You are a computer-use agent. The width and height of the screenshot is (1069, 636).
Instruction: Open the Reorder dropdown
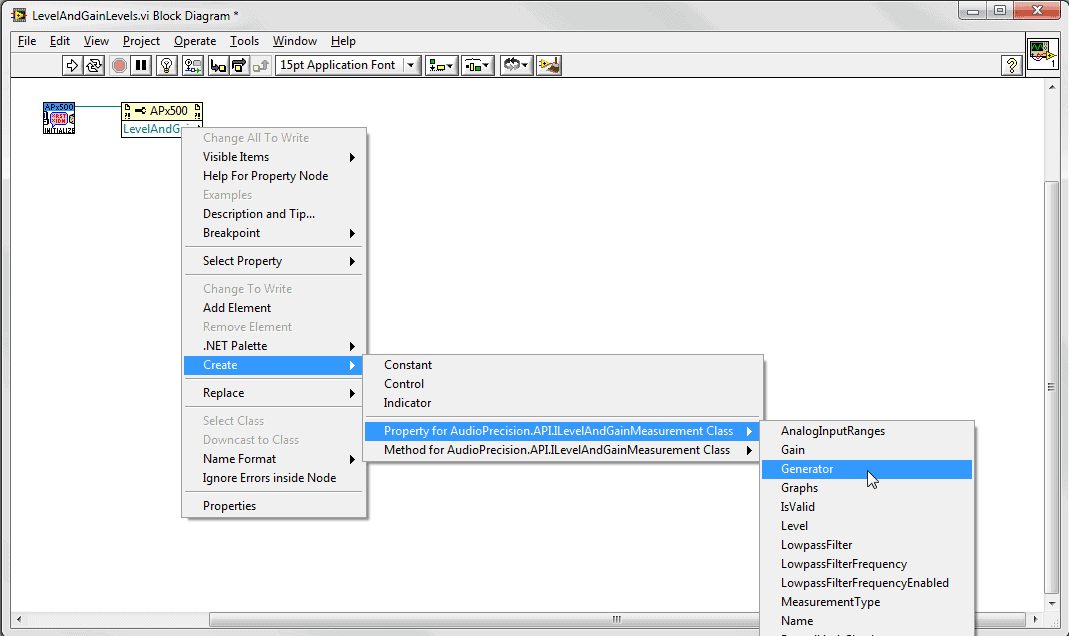516,65
